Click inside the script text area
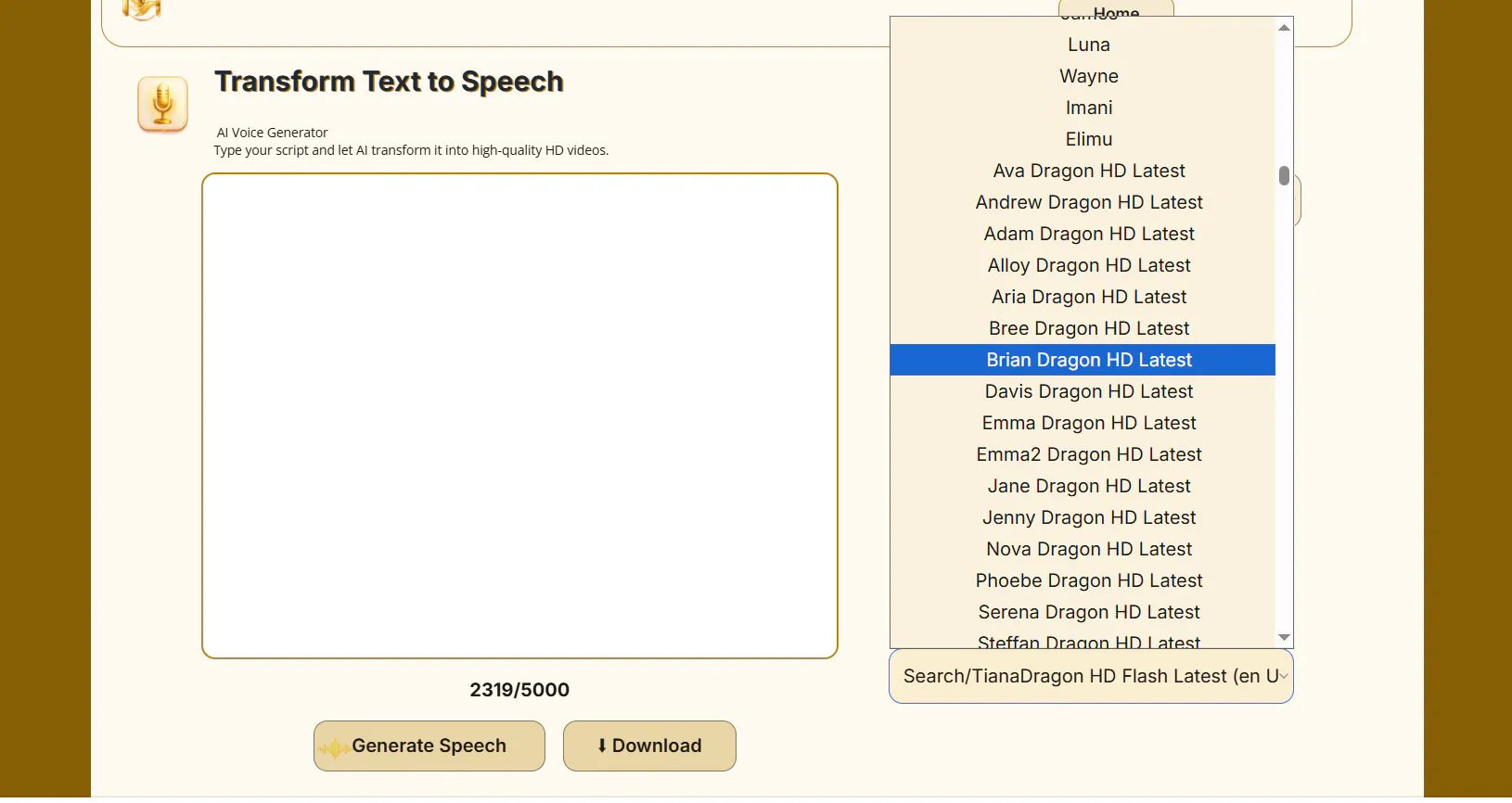The width and height of the screenshot is (1512, 803). [x=519, y=415]
